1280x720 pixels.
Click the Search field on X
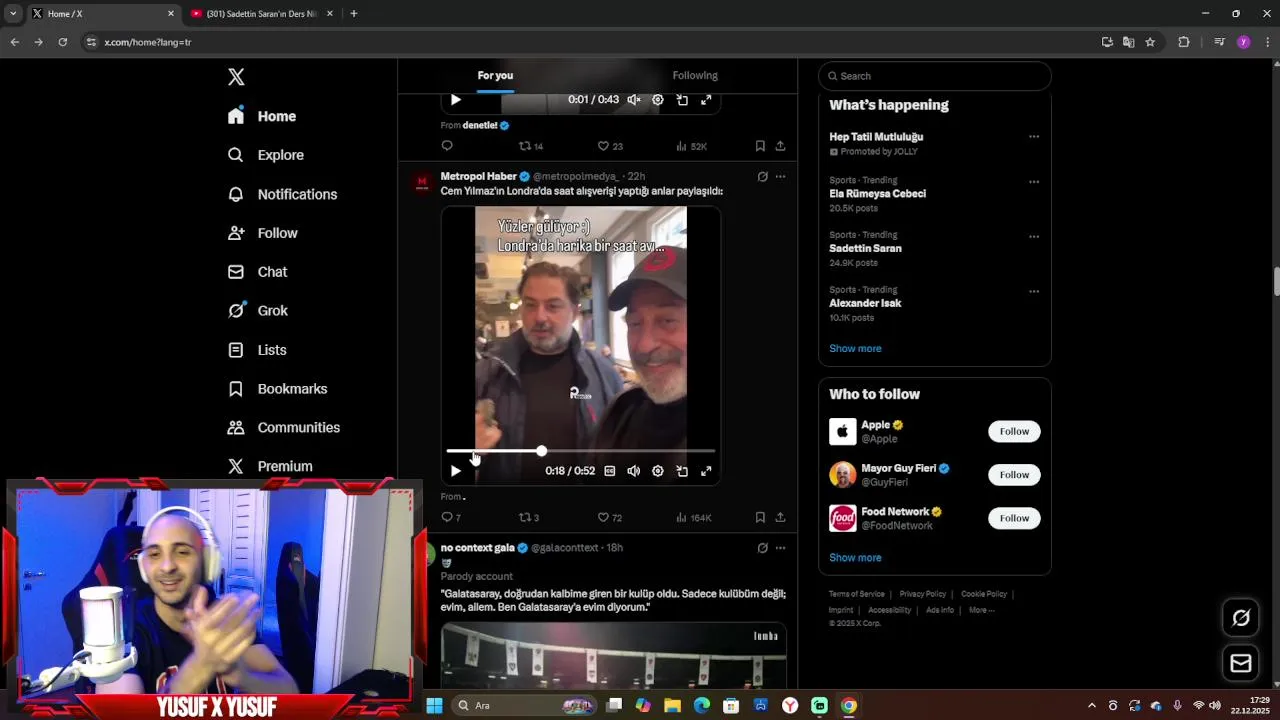tap(934, 76)
